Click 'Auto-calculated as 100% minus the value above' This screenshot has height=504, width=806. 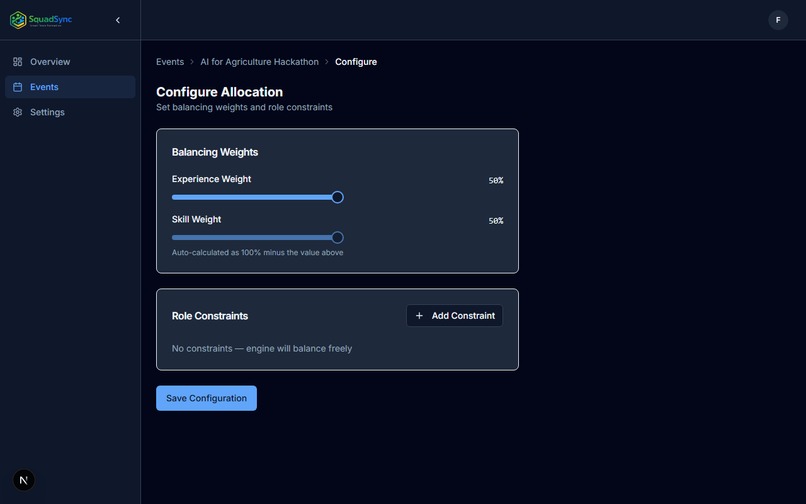pos(258,253)
